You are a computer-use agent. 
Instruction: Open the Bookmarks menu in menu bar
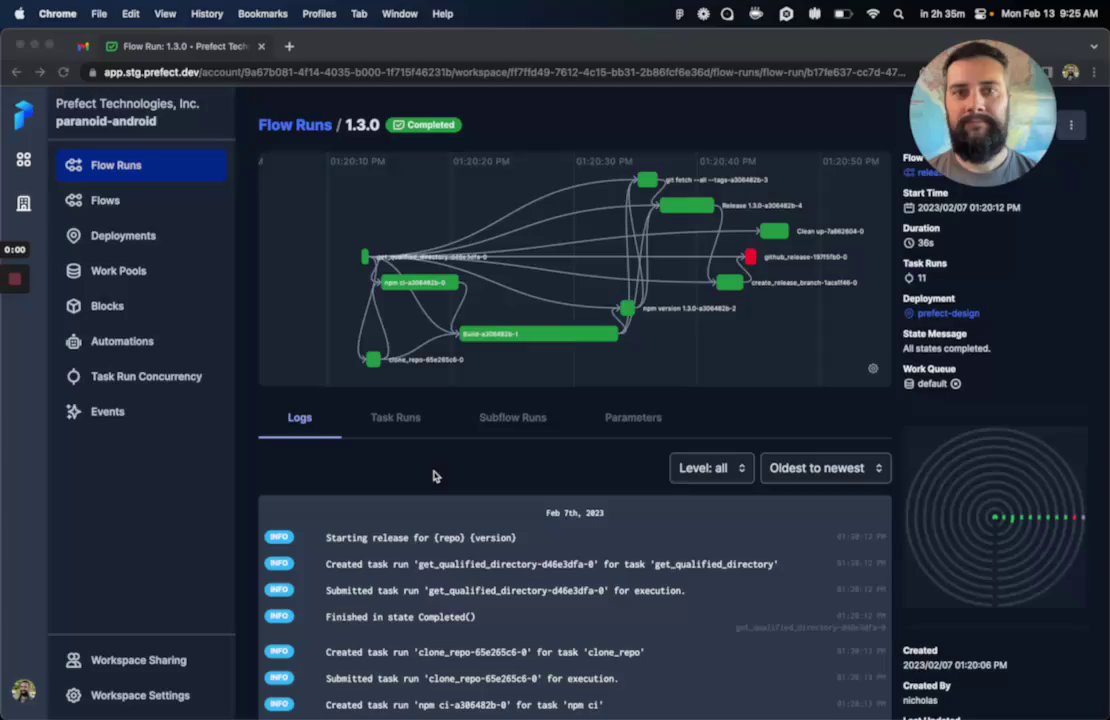tap(263, 13)
